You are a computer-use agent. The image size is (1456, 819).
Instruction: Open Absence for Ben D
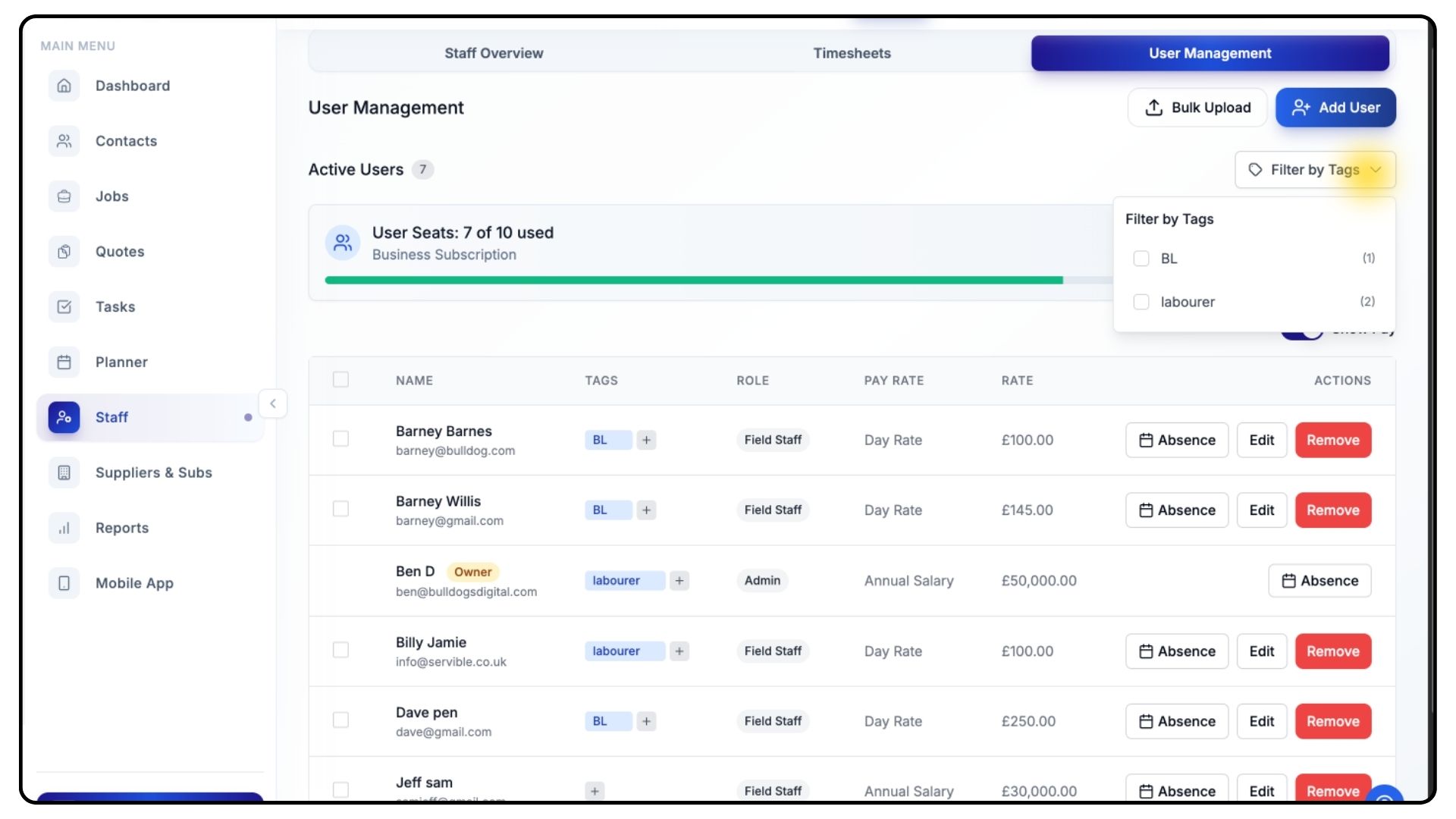click(1319, 581)
